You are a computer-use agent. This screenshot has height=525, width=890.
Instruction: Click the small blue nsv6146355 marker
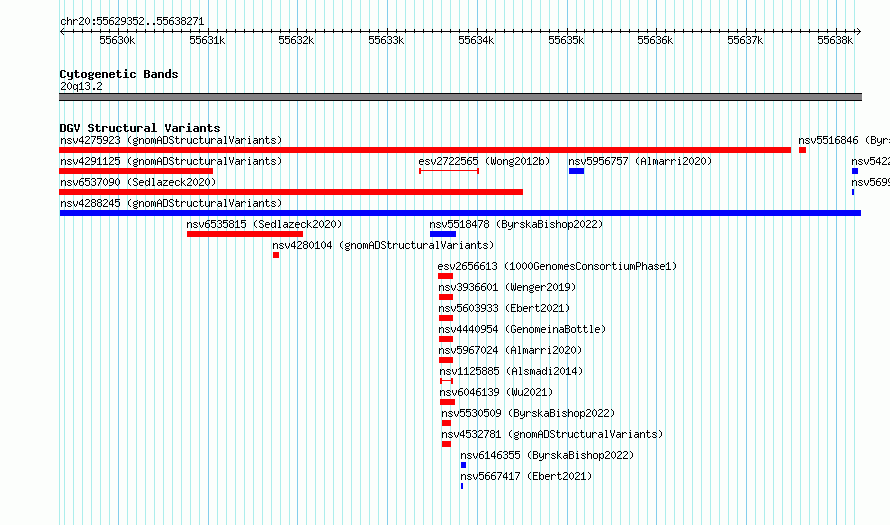[463, 465]
